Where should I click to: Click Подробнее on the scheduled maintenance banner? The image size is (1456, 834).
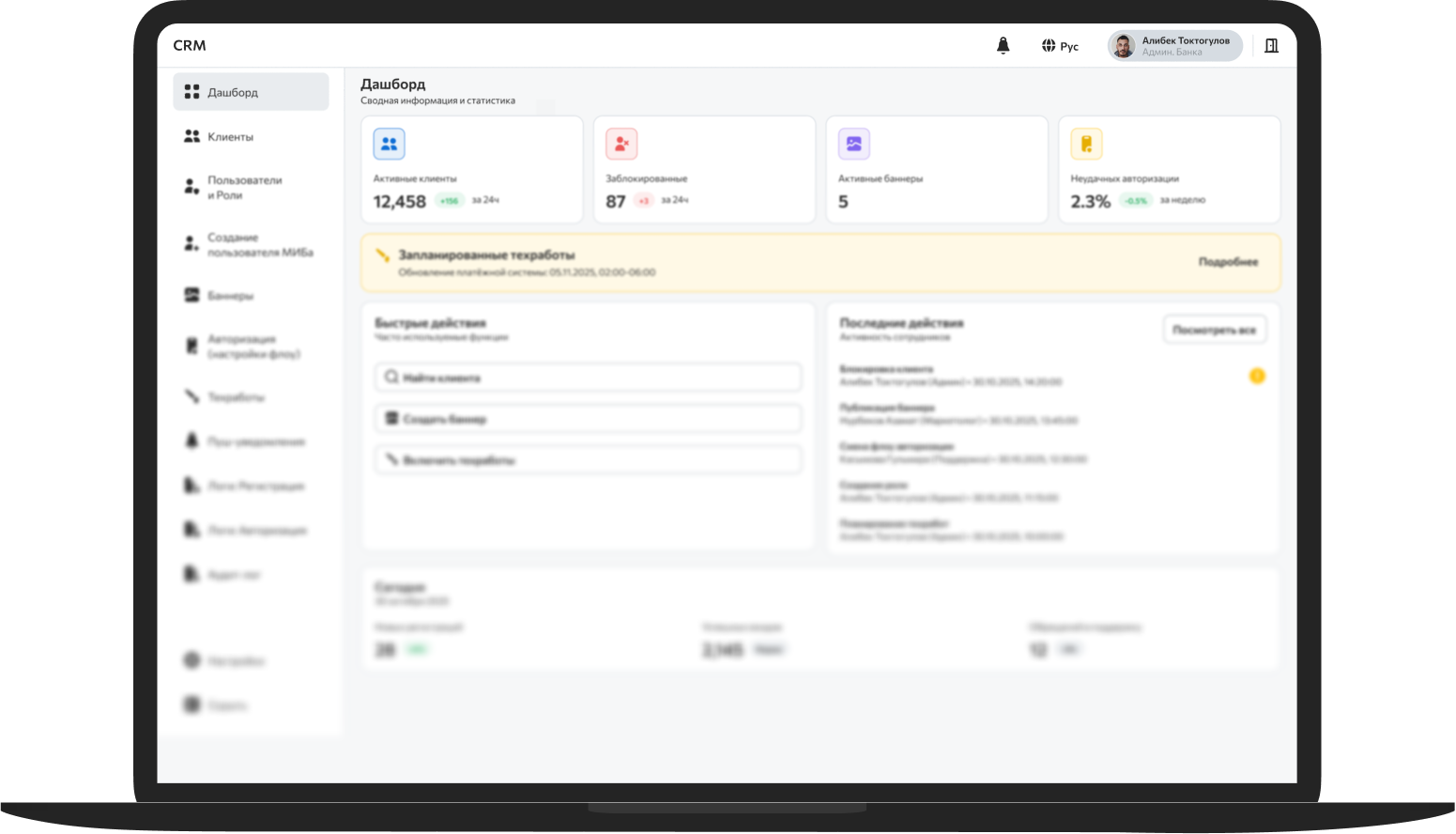coord(1230,262)
